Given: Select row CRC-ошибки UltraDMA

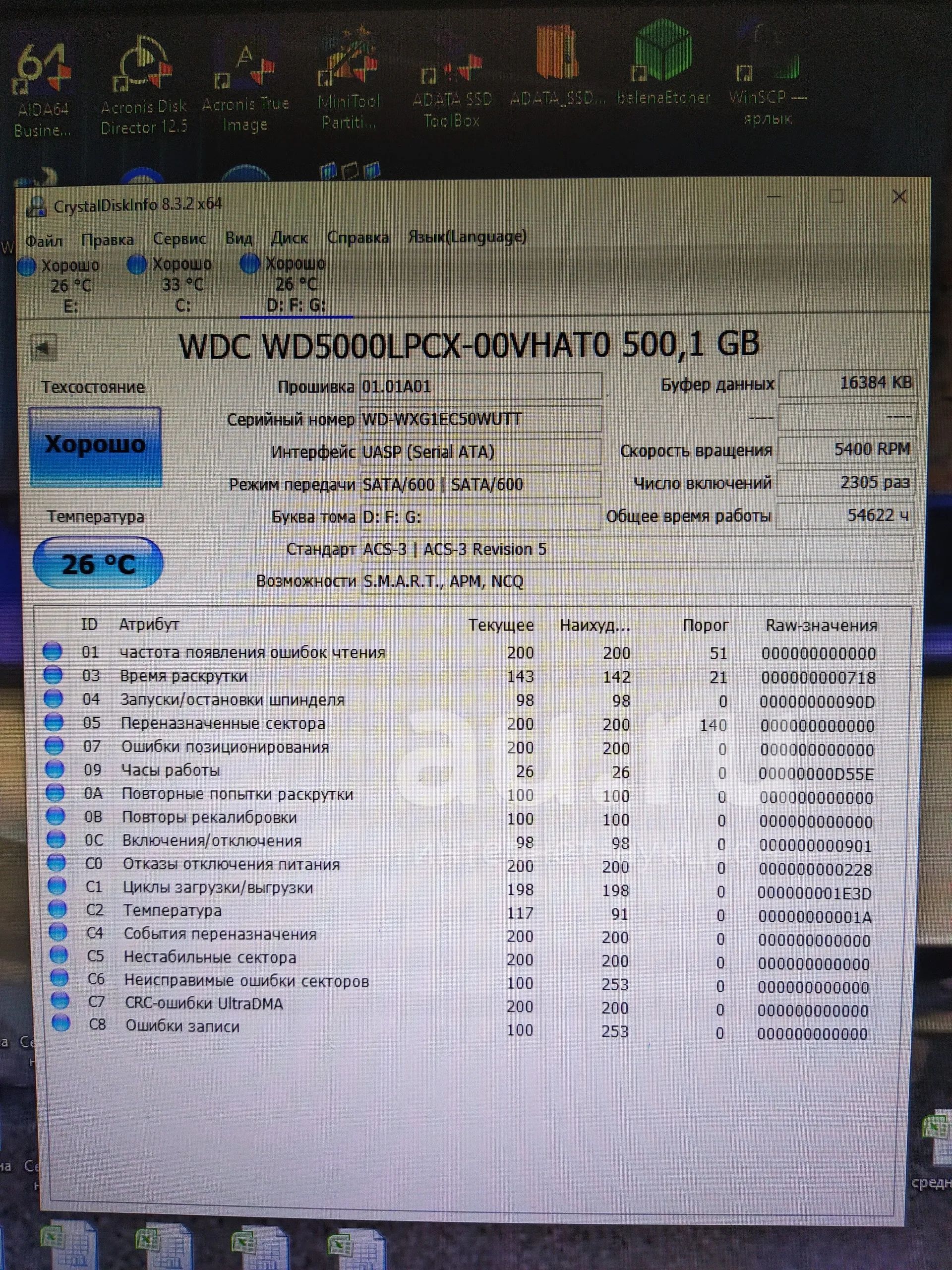Looking at the screenshot, I should 459,1006.
